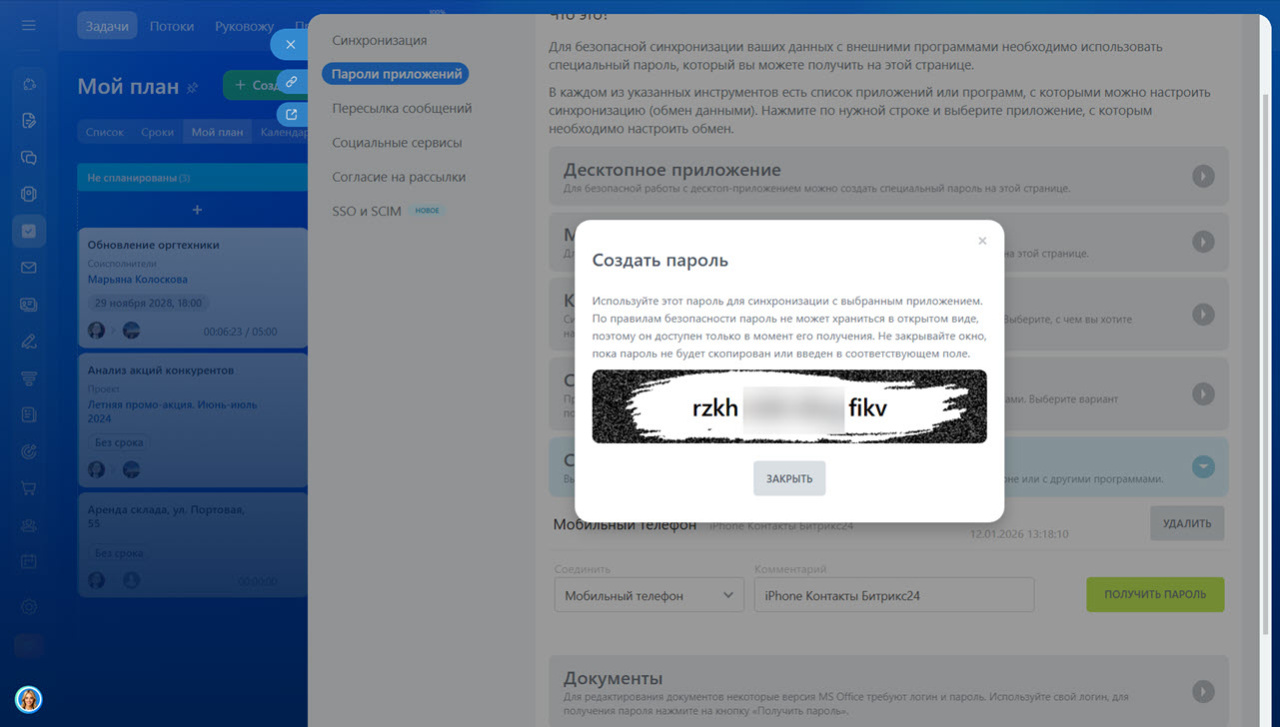This screenshot has height=727, width=1280.
Task: Click the Не спланированы column header
Action: (x=192, y=177)
